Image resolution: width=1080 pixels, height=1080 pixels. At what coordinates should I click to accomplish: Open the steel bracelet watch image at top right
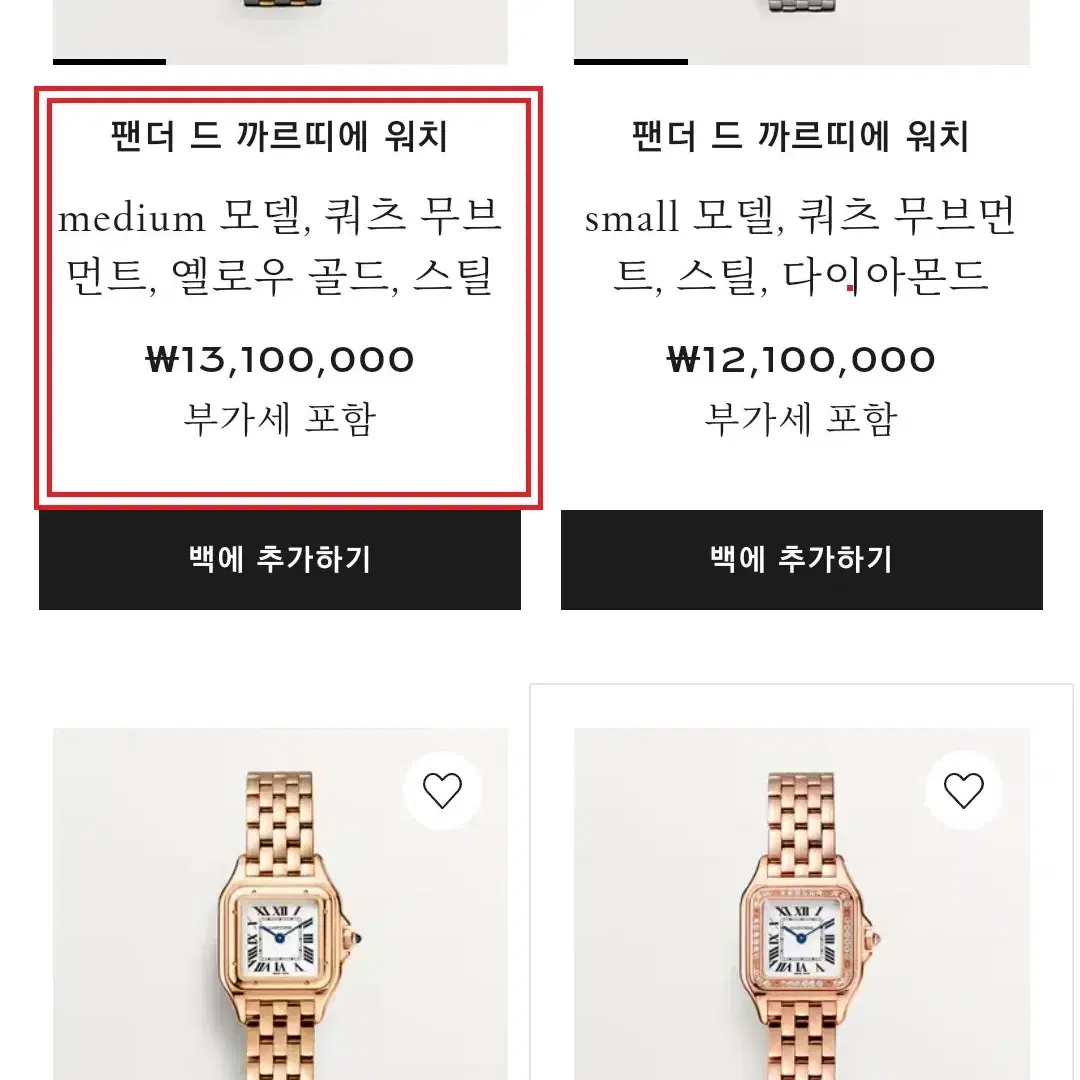pyautogui.click(x=802, y=29)
